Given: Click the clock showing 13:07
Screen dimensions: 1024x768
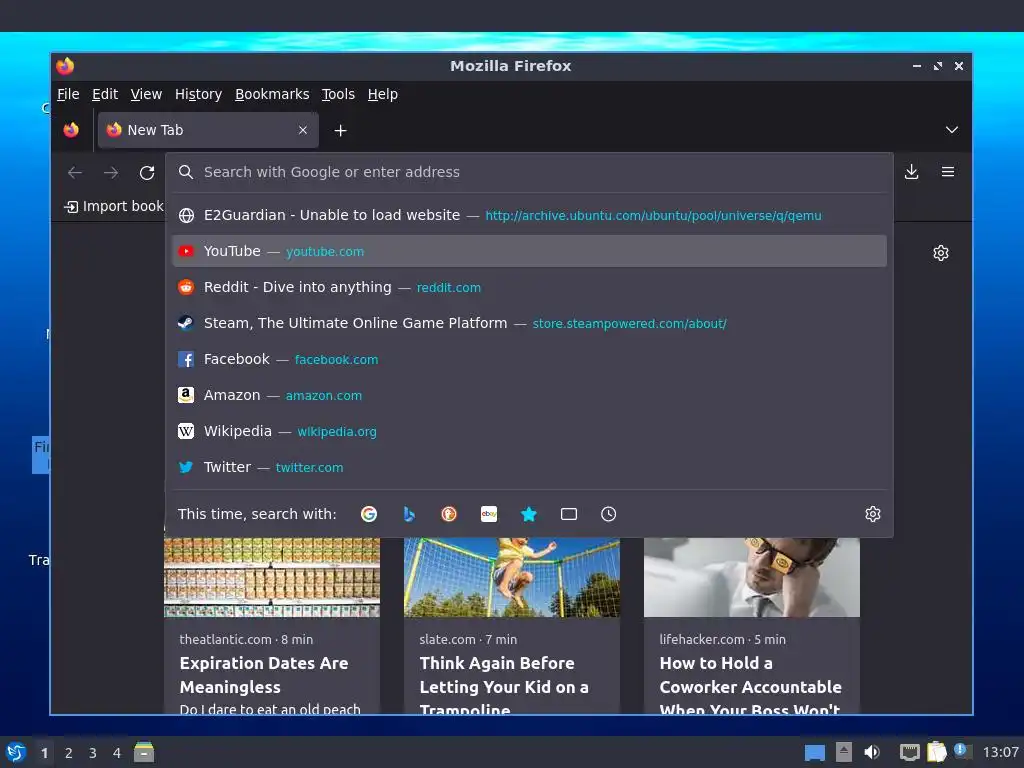Looking at the screenshot, I should pyautogui.click(x=1000, y=752).
